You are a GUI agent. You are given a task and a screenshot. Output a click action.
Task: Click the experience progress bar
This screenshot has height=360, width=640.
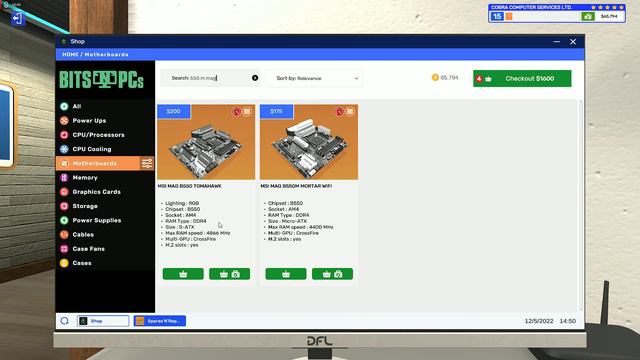click(x=542, y=16)
